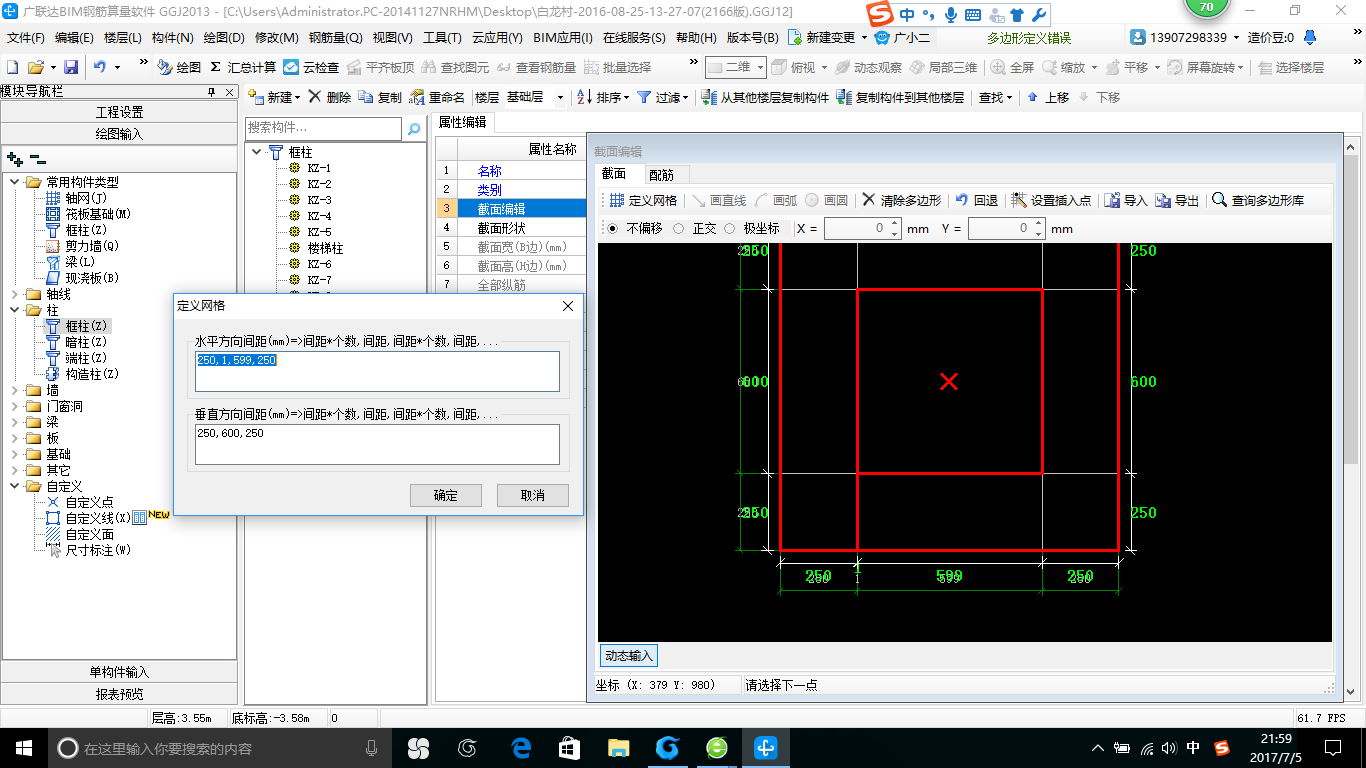This screenshot has width=1366, height=768.
Task: Click 全屏 full screen view
Action: point(1013,67)
